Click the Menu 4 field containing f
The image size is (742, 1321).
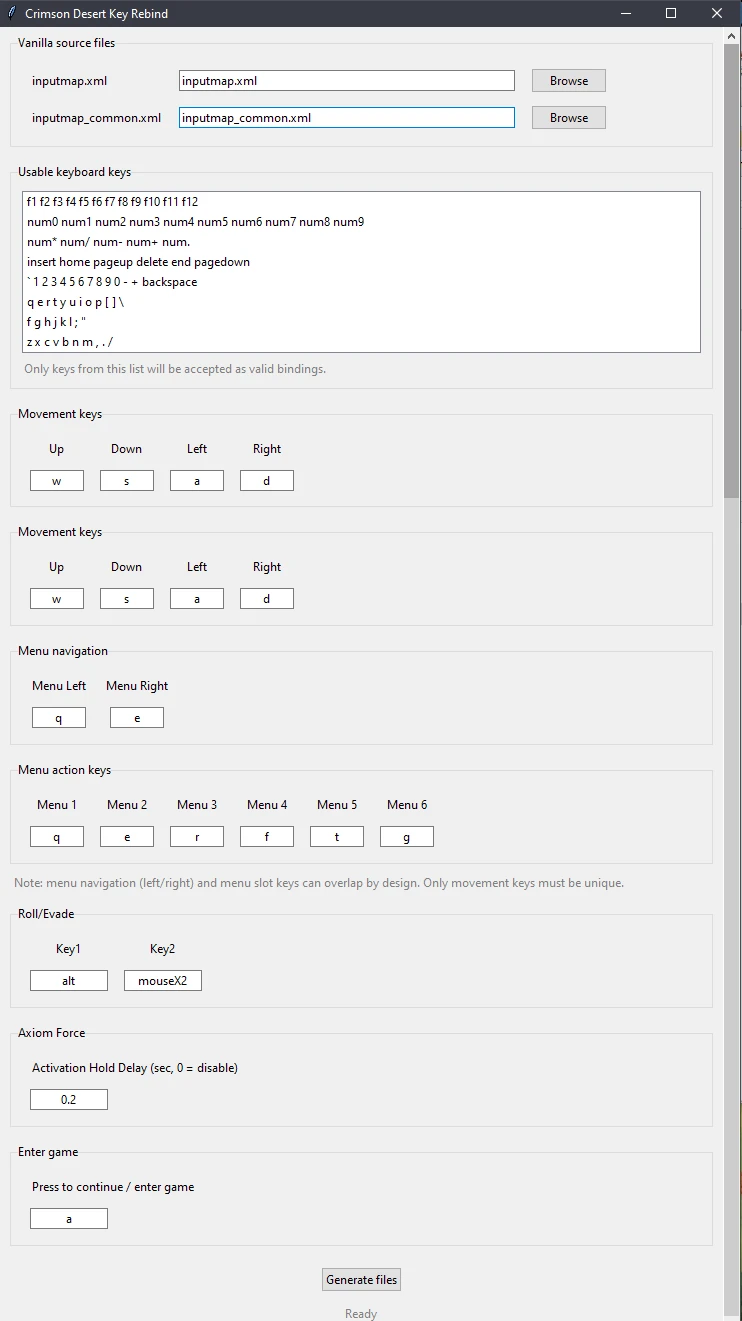click(267, 837)
